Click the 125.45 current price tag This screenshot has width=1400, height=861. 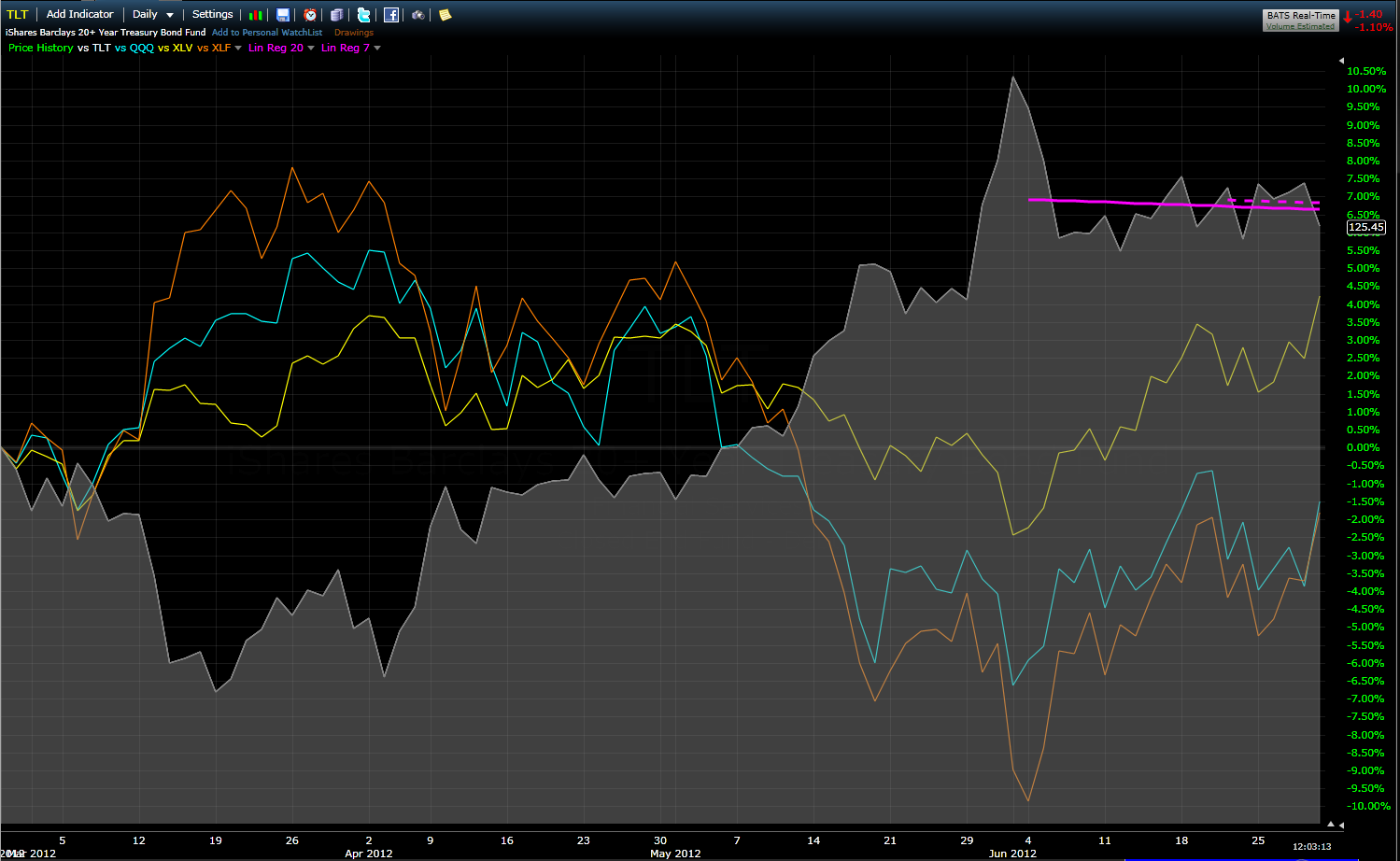1365,227
